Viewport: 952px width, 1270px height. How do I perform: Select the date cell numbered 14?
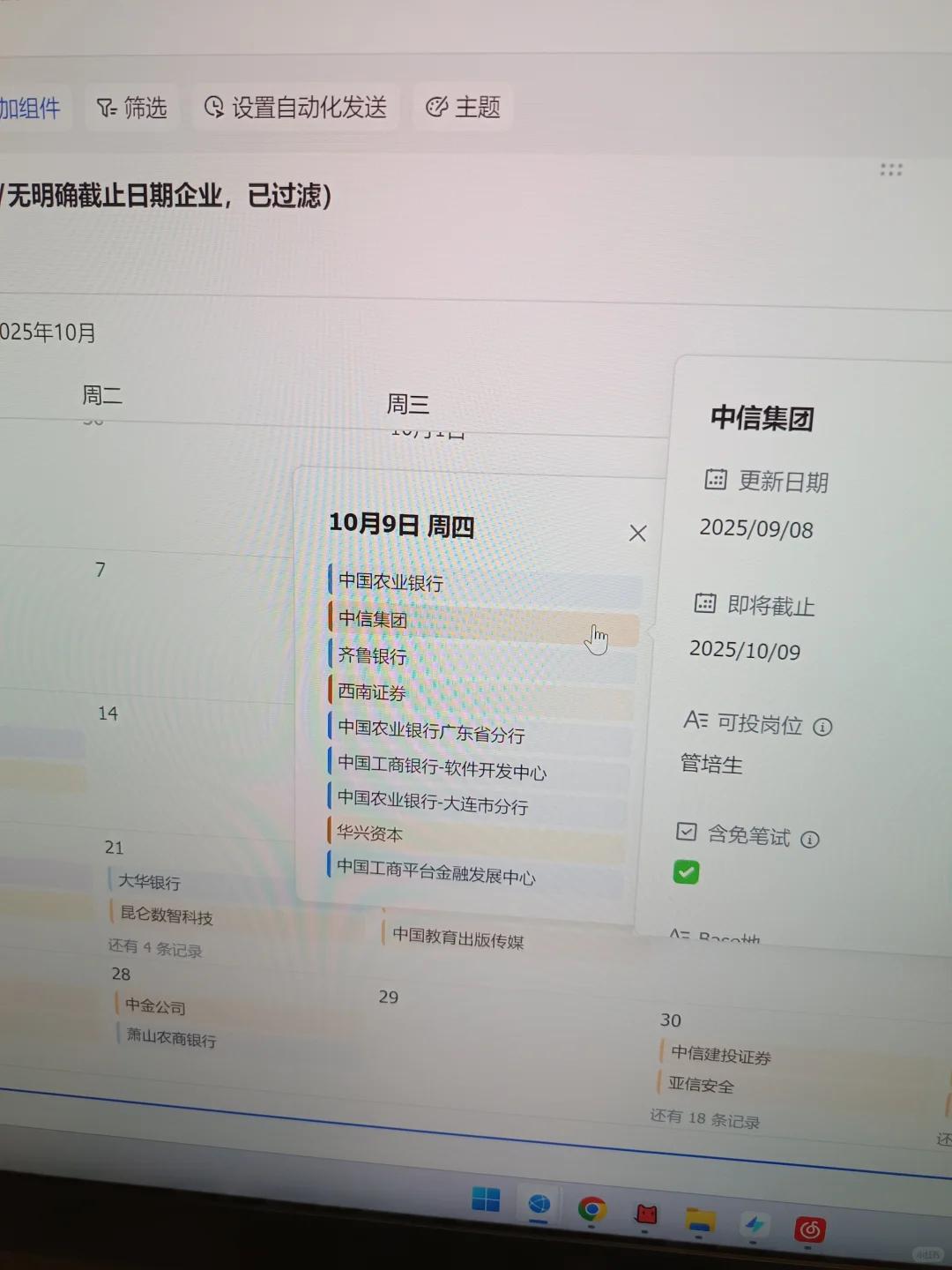coord(108,713)
